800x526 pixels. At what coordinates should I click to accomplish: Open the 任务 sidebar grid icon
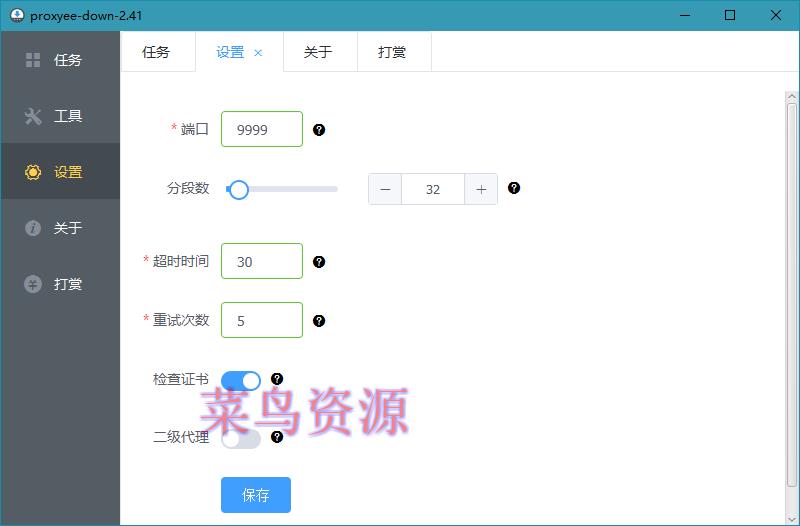coord(33,60)
